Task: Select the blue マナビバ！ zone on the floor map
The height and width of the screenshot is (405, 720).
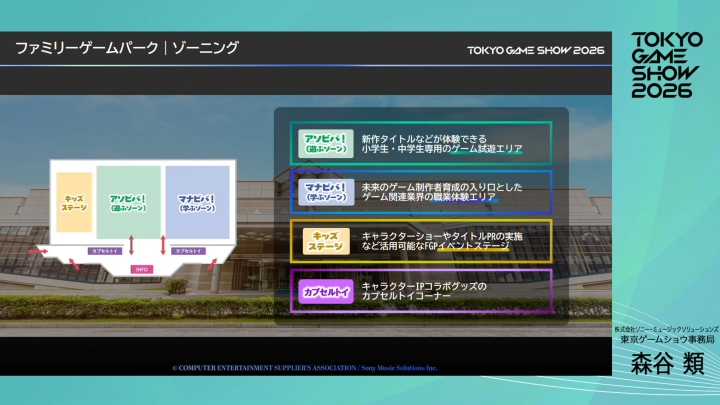Action: click(x=197, y=202)
